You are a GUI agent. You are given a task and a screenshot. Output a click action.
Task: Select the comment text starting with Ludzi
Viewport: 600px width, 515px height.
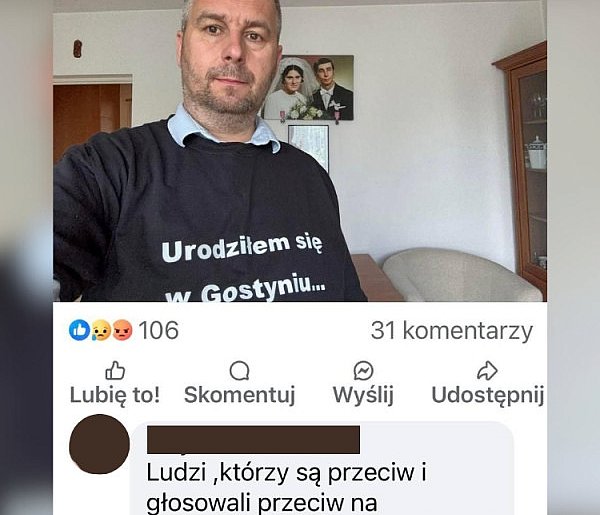[286, 488]
